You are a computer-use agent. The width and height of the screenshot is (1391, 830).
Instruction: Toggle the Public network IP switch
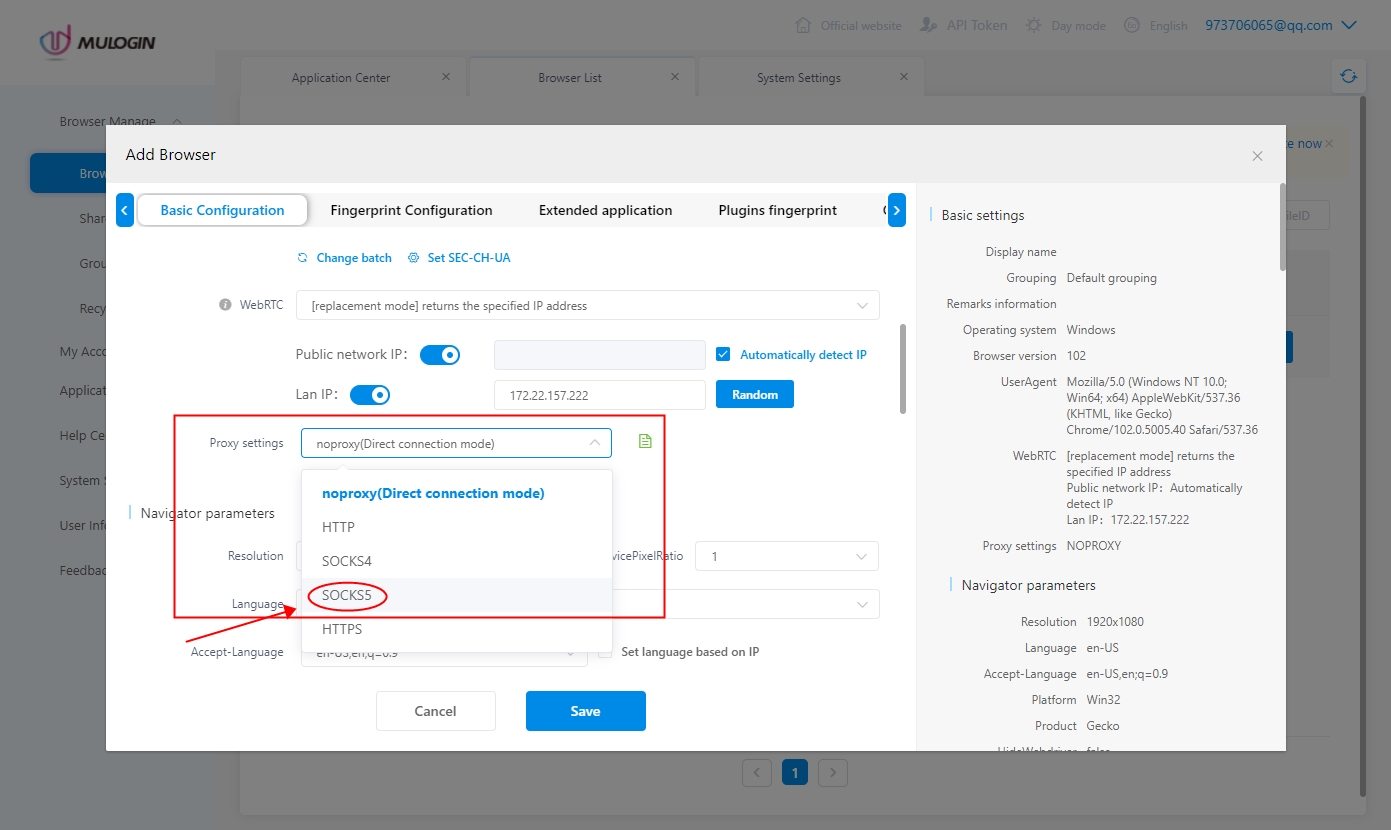pyautogui.click(x=440, y=355)
